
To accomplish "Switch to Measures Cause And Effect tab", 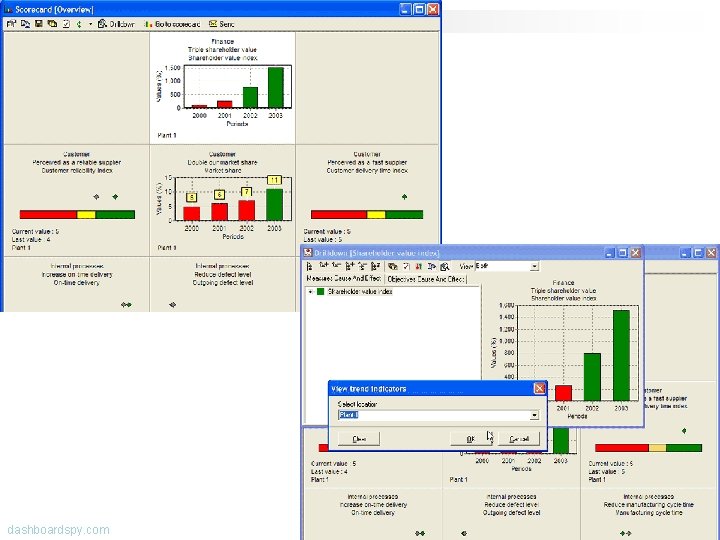I will (x=343, y=278).
